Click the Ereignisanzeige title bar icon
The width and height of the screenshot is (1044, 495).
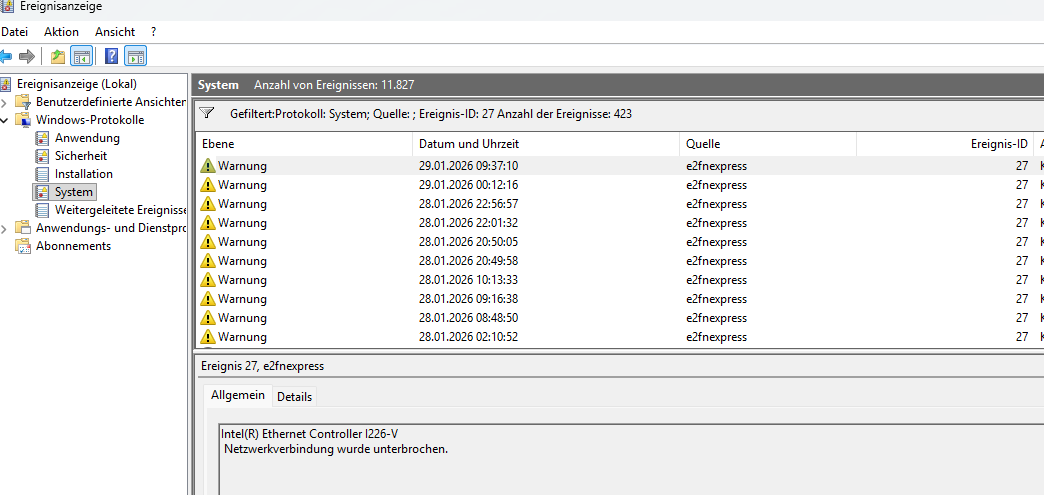[7, 7]
